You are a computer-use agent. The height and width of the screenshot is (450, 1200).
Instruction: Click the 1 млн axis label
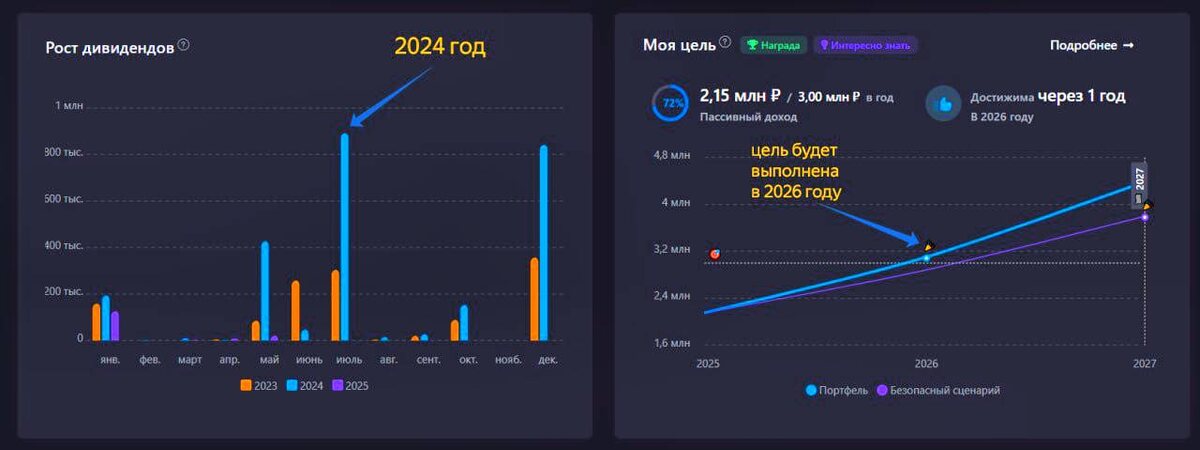68,106
